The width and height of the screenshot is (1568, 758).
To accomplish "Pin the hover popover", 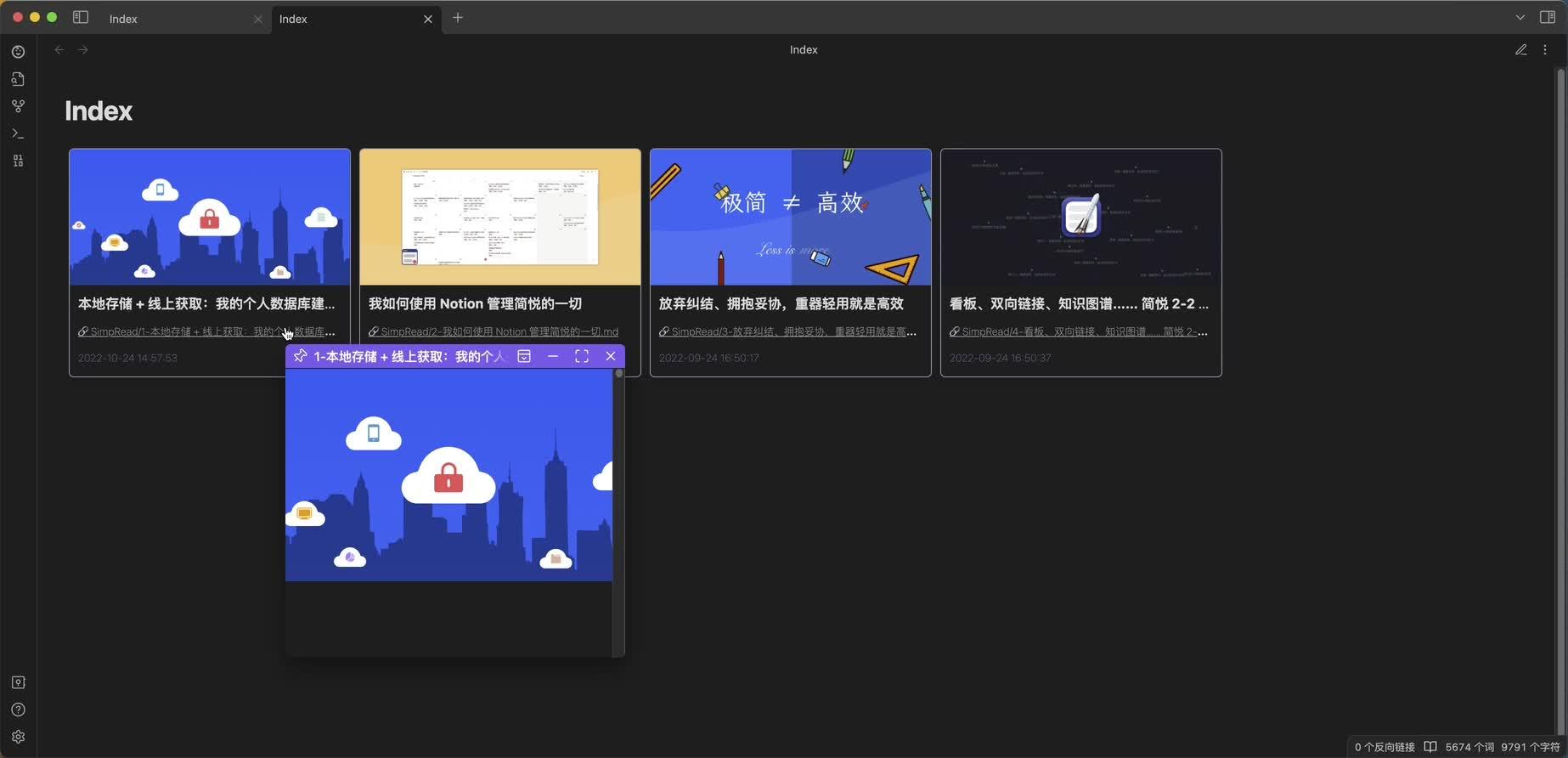I will [300, 356].
